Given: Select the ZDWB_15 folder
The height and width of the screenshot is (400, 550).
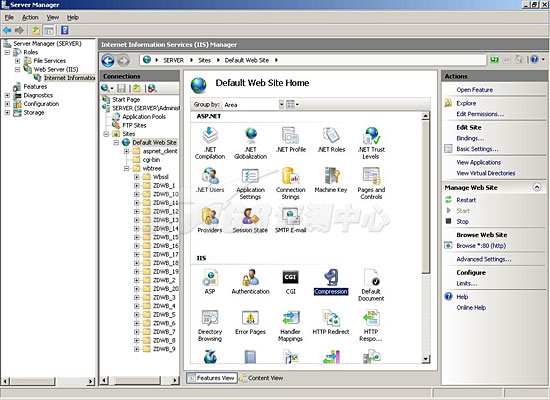Looking at the screenshot, I should click(x=166, y=237).
